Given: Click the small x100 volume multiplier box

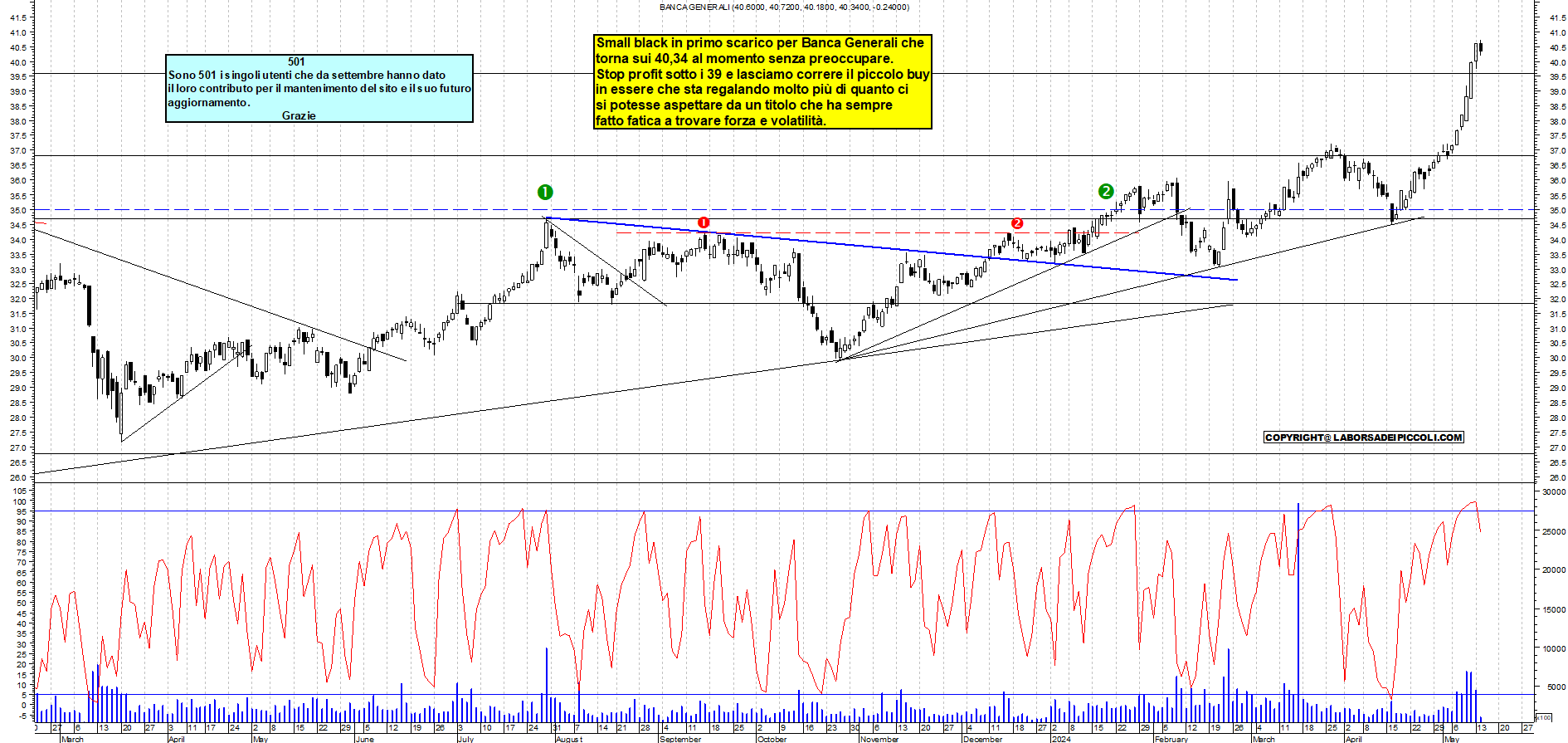Looking at the screenshot, I should [1543, 717].
